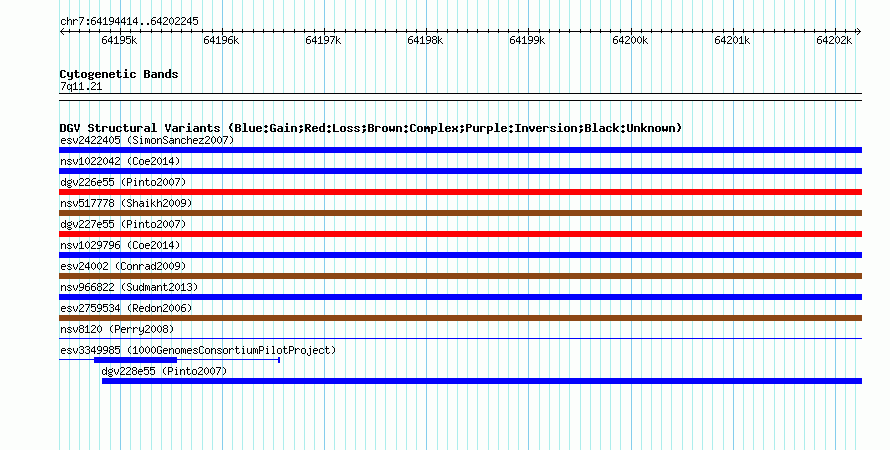Click the 64200k ruler mark

pyautogui.click(x=630, y=40)
